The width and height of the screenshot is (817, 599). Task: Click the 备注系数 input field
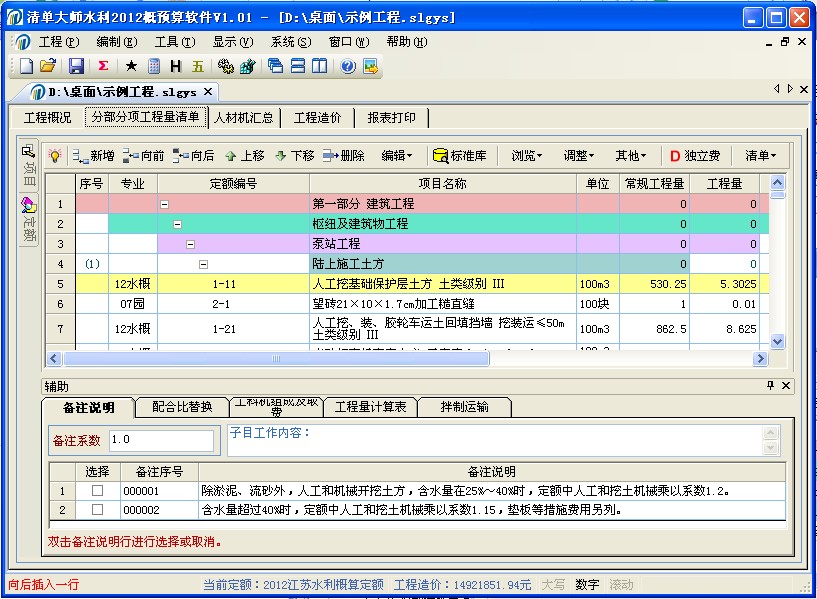point(161,440)
